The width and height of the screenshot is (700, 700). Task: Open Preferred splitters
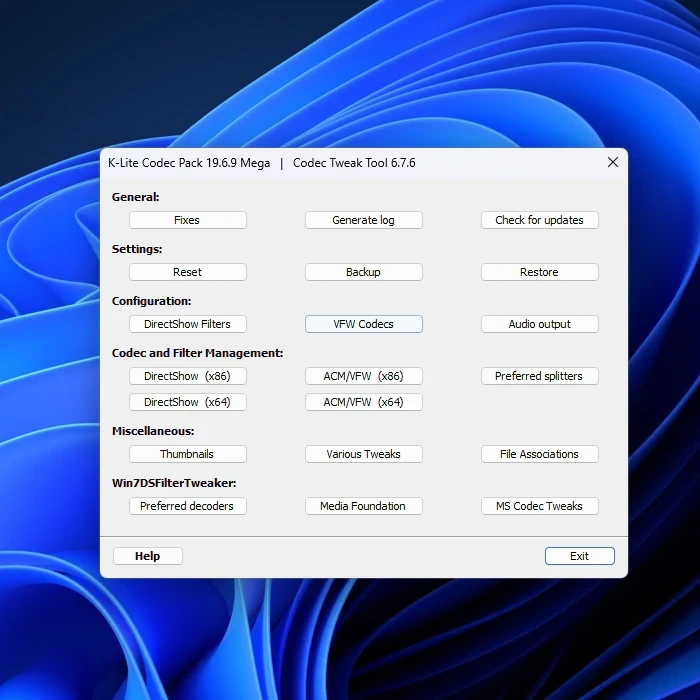pyautogui.click(x=539, y=376)
